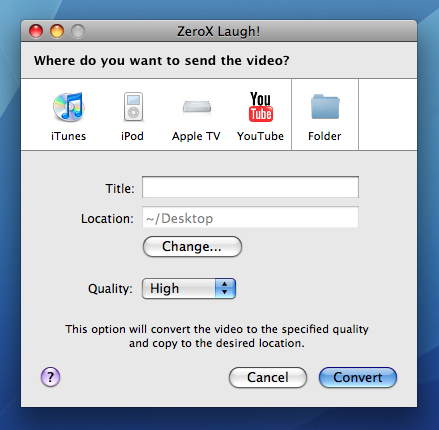Select the iTunes music disc icon
Viewport: 439px width, 430px height.
69,107
